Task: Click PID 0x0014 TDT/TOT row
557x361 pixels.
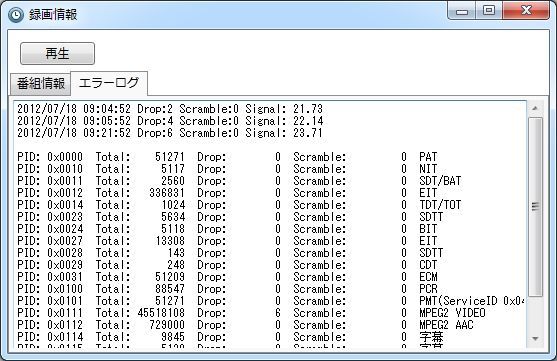Action: (239, 205)
